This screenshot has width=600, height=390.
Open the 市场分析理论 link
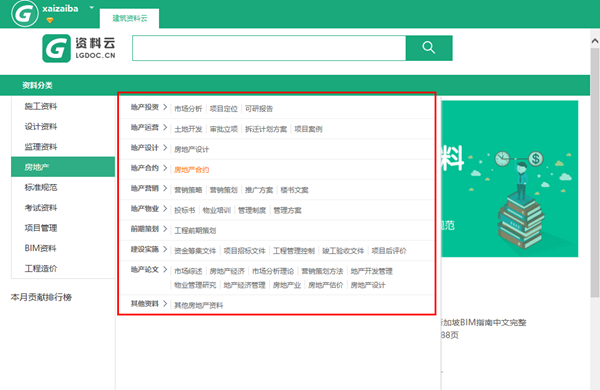coord(273,271)
